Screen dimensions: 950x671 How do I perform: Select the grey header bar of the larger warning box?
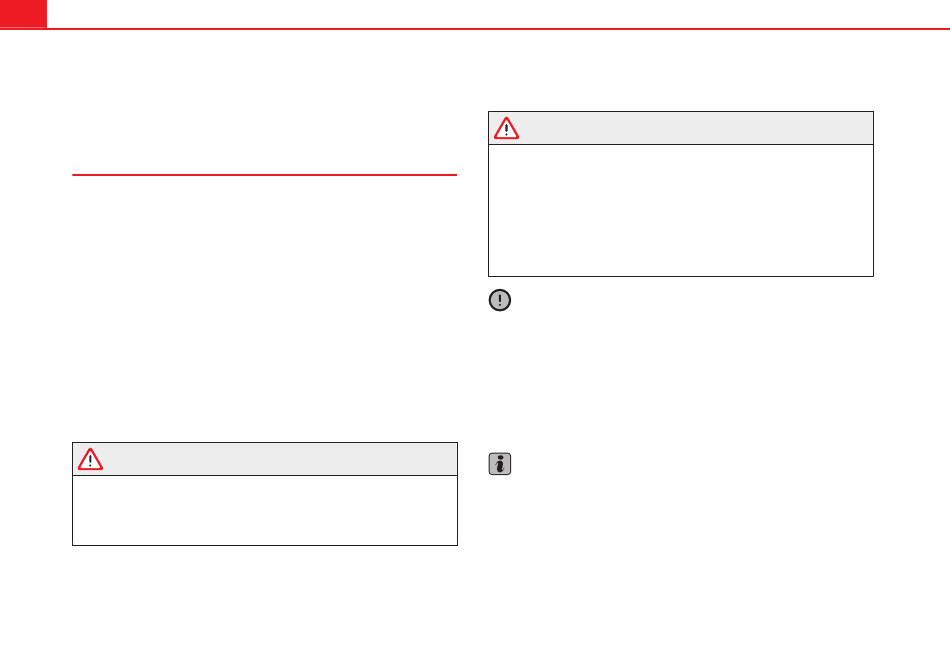click(681, 128)
